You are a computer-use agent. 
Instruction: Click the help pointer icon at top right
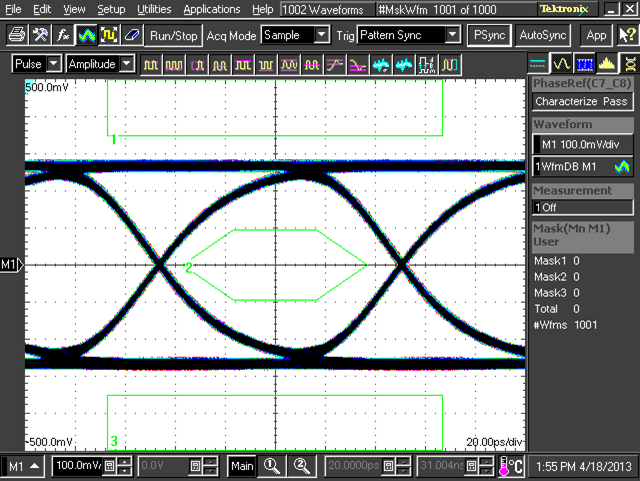click(x=629, y=34)
